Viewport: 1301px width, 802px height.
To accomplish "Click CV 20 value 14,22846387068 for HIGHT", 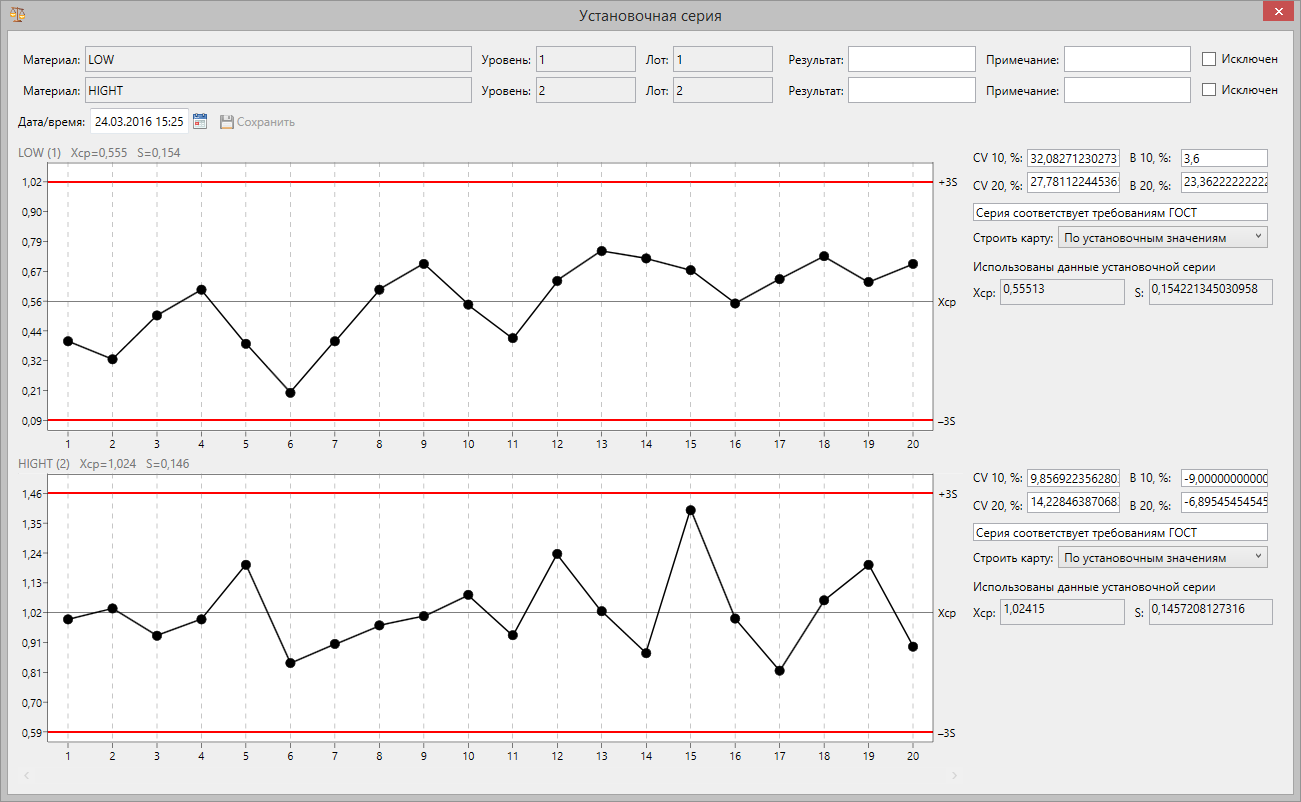I will point(1073,502).
